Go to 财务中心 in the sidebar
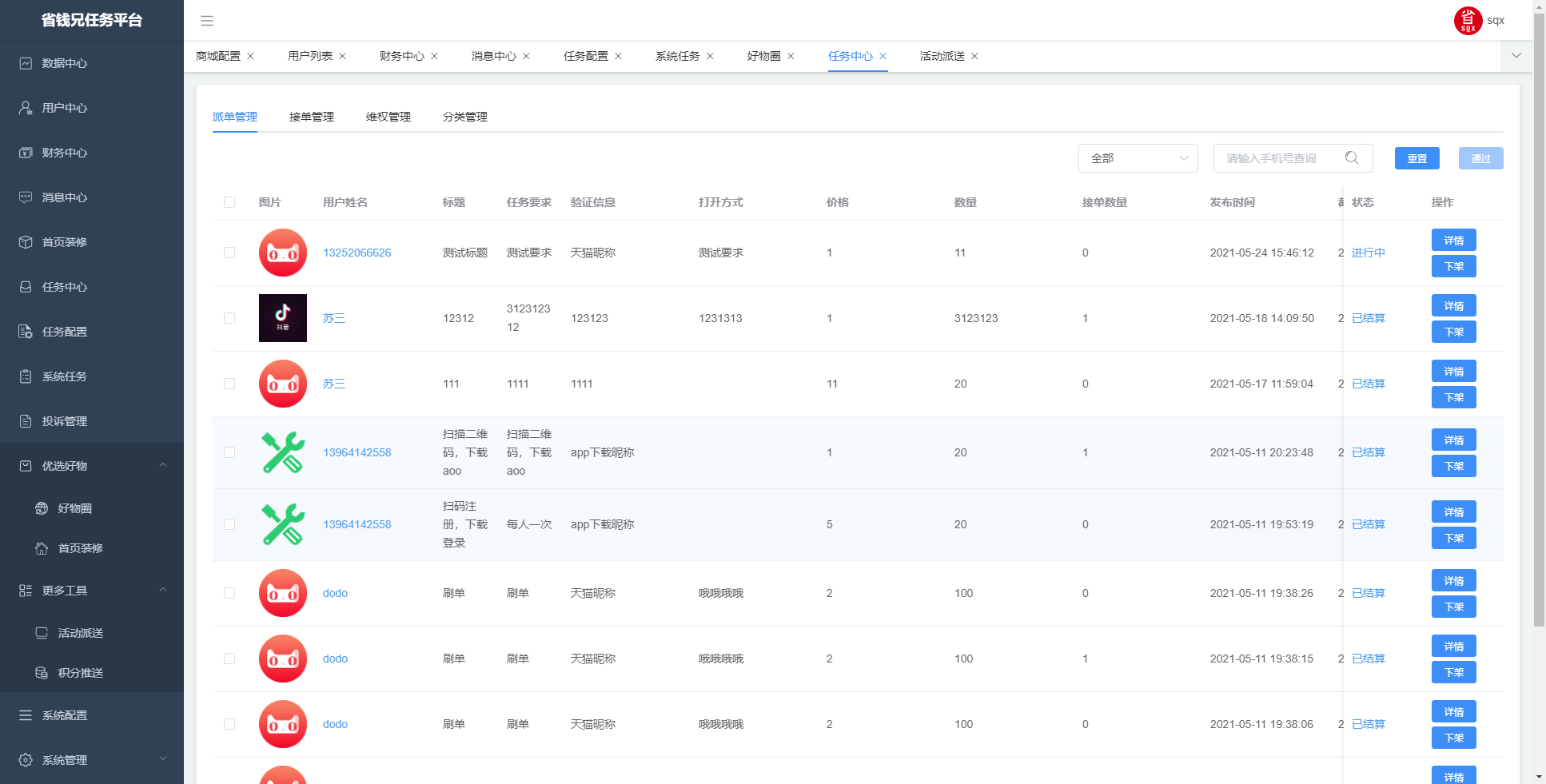This screenshot has width=1546, height=784. [65, 153]
